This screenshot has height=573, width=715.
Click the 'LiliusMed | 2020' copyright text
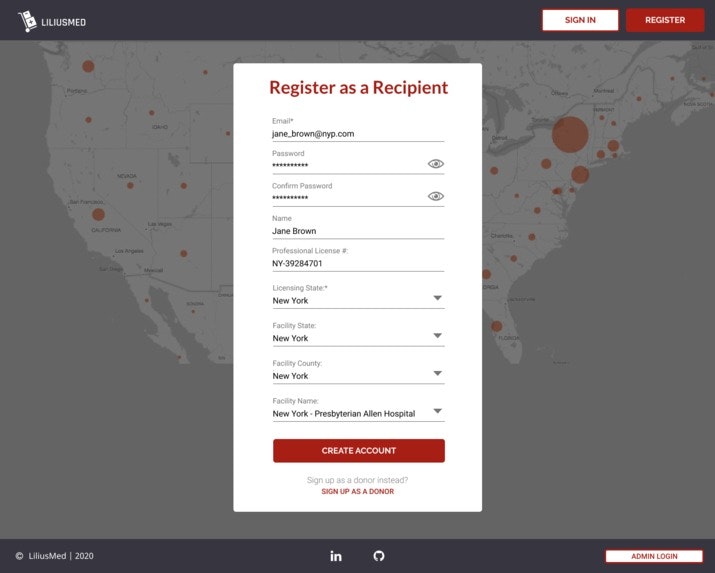pos(61,556)
